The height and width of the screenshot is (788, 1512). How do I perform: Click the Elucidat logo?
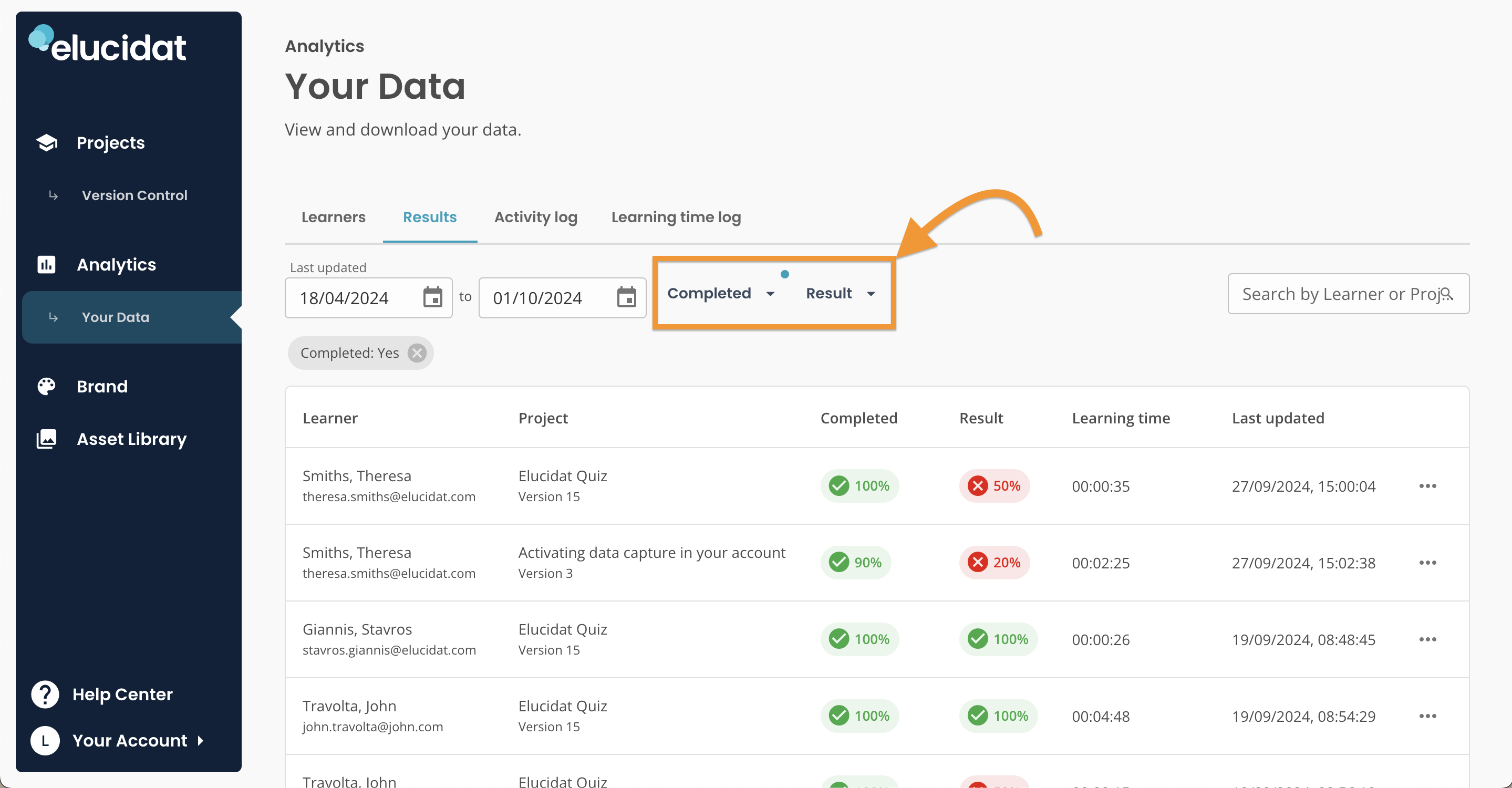click(107, 44)
